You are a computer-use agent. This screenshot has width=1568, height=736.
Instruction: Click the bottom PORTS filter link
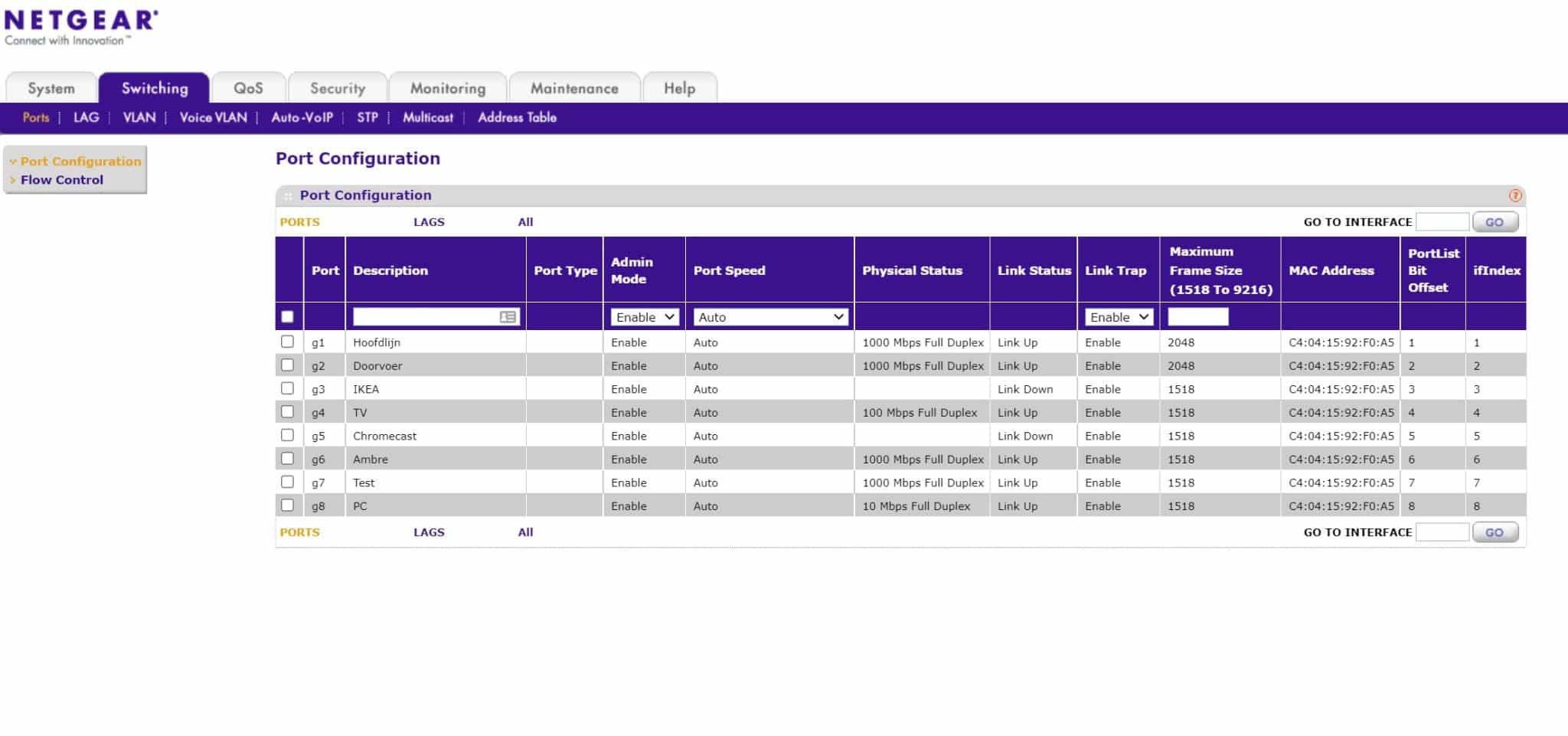coord(299,532)
